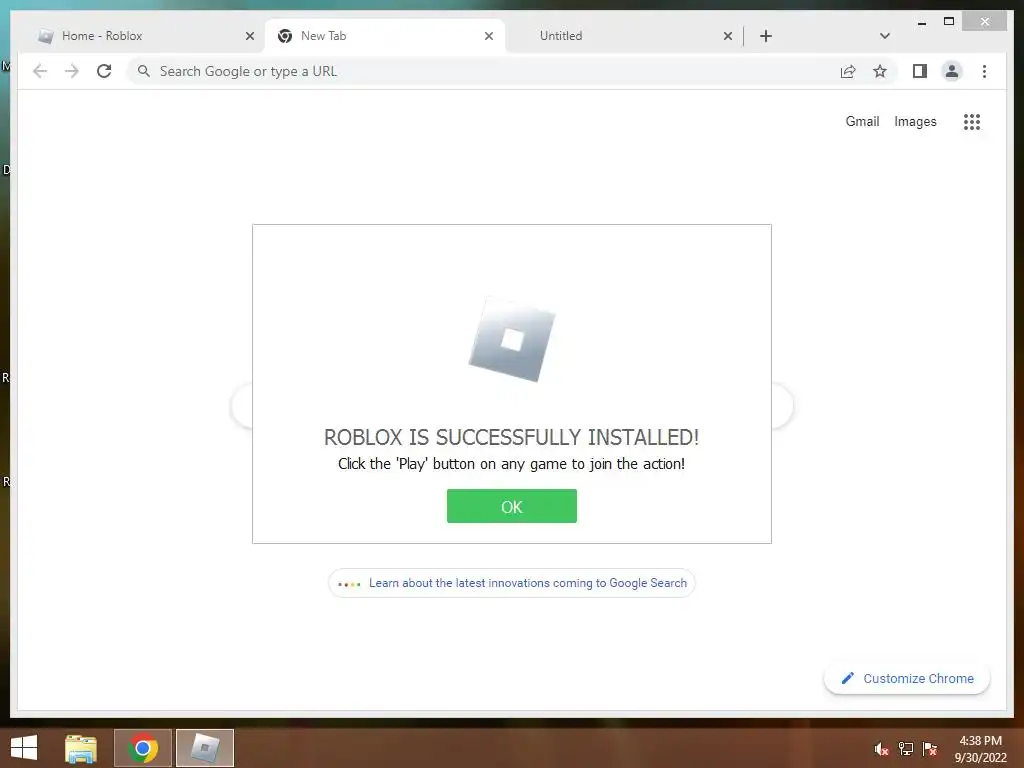1024x768 pixels.
Task: Open the Google apps grid
Action: pyautogui.click(x=972, y=121)
